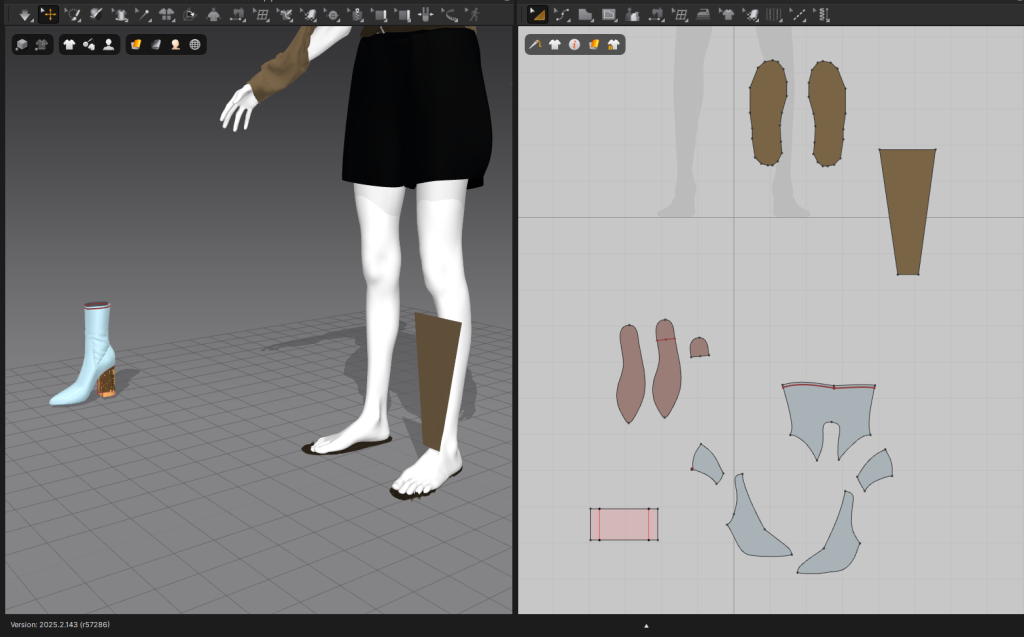The width and height of the screenshot is (1024, 637).
Task: Click the Button tool in 3D toolbar
Action: click(x=332, y=15)
